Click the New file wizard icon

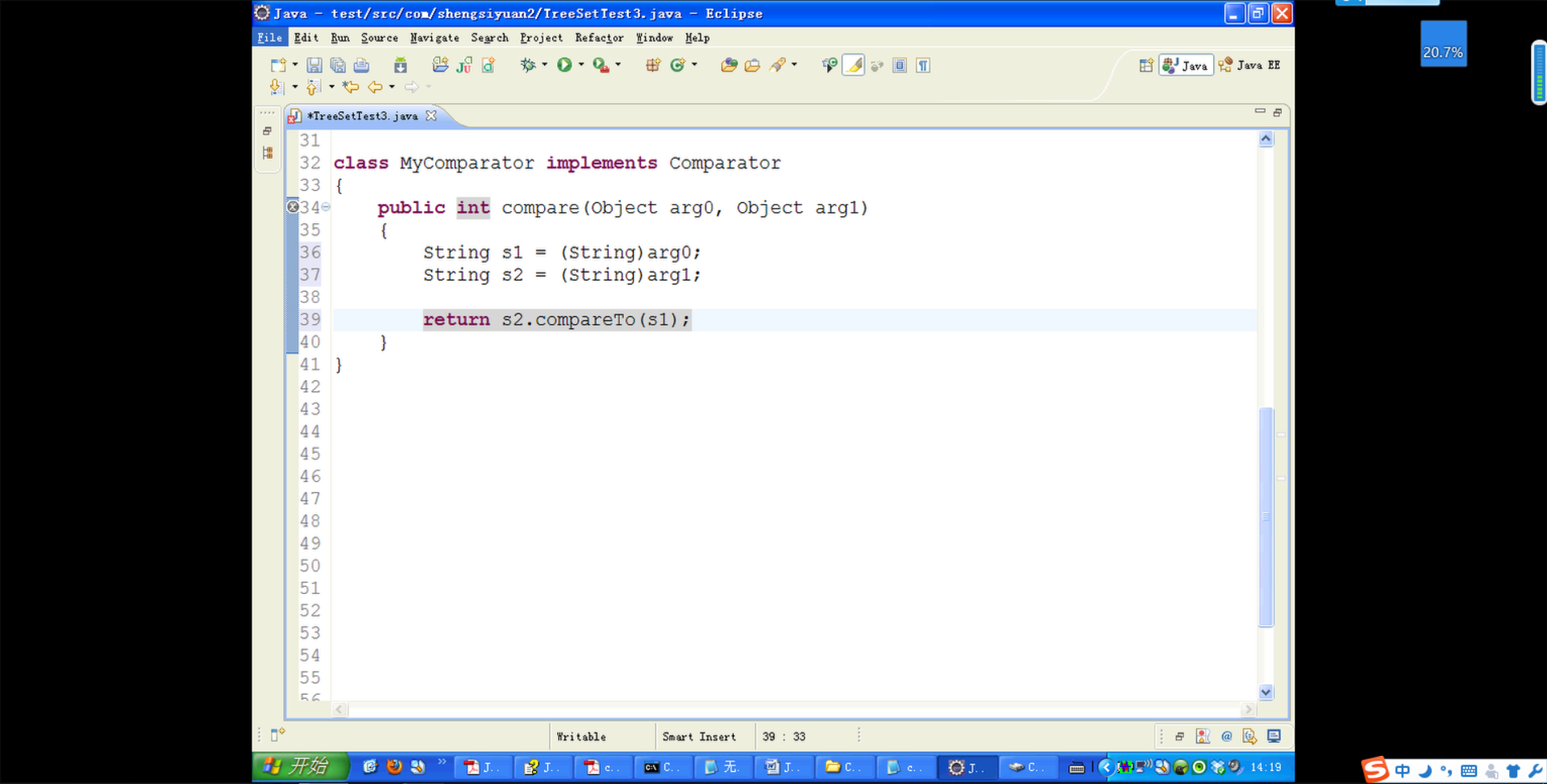278,65
